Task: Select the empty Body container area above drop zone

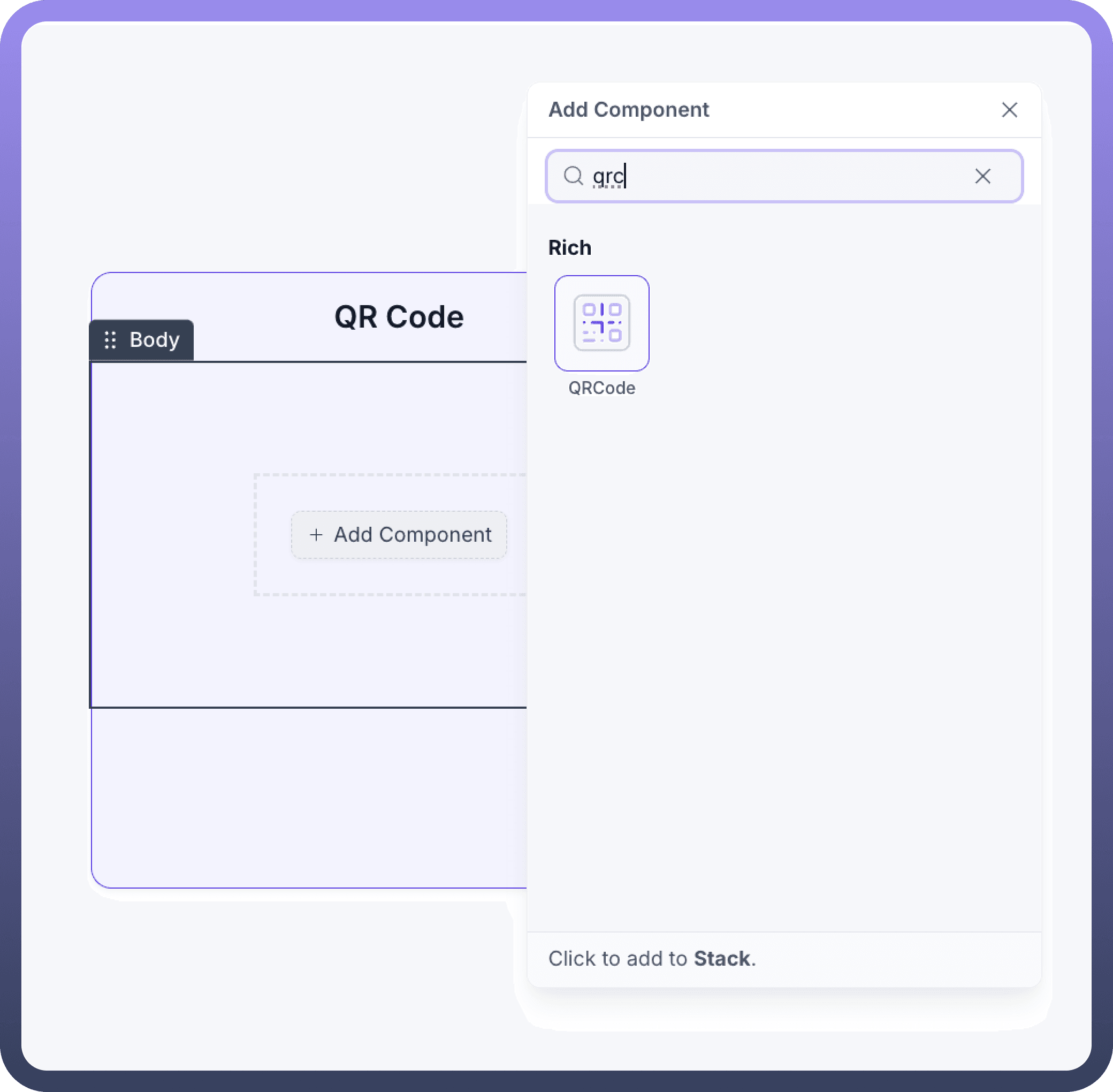Action: (310, 419)
